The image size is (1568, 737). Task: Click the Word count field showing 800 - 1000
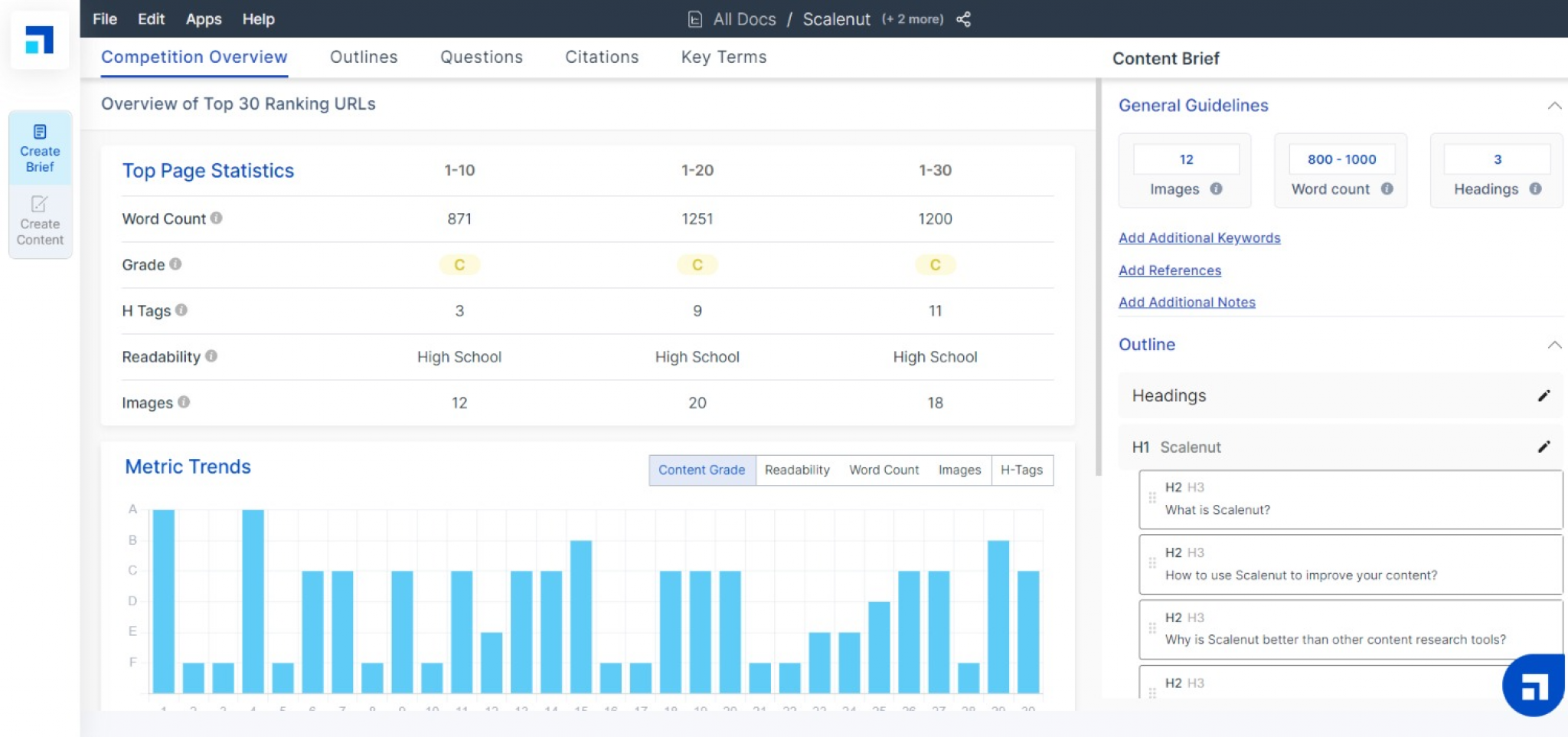tap(1341, 159)
